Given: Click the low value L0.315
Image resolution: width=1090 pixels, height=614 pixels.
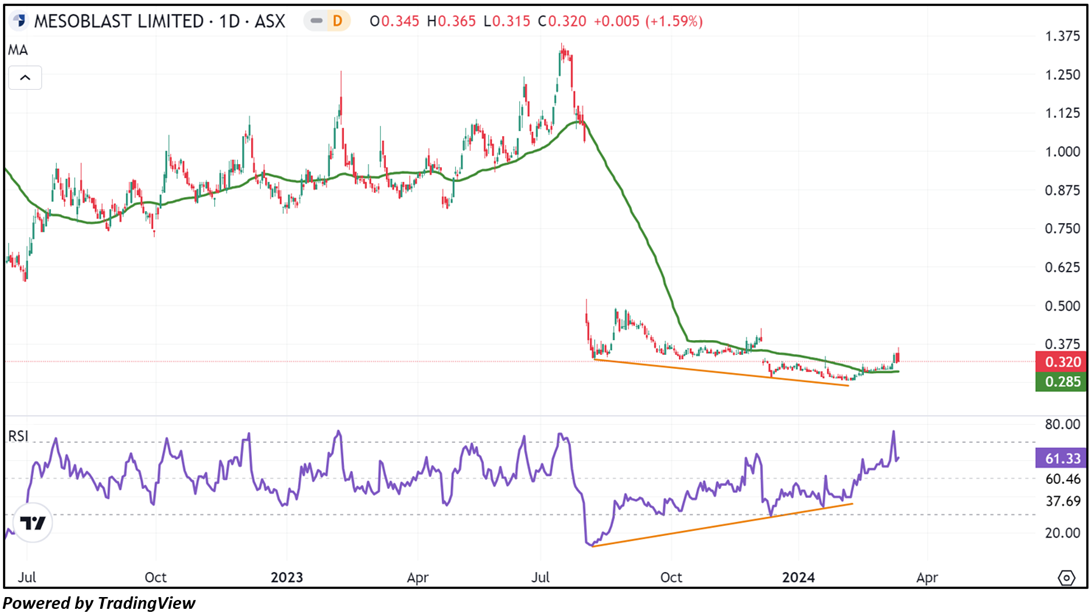Looking at the screenshot, I should pyautogui.click(x=506, y=22).
